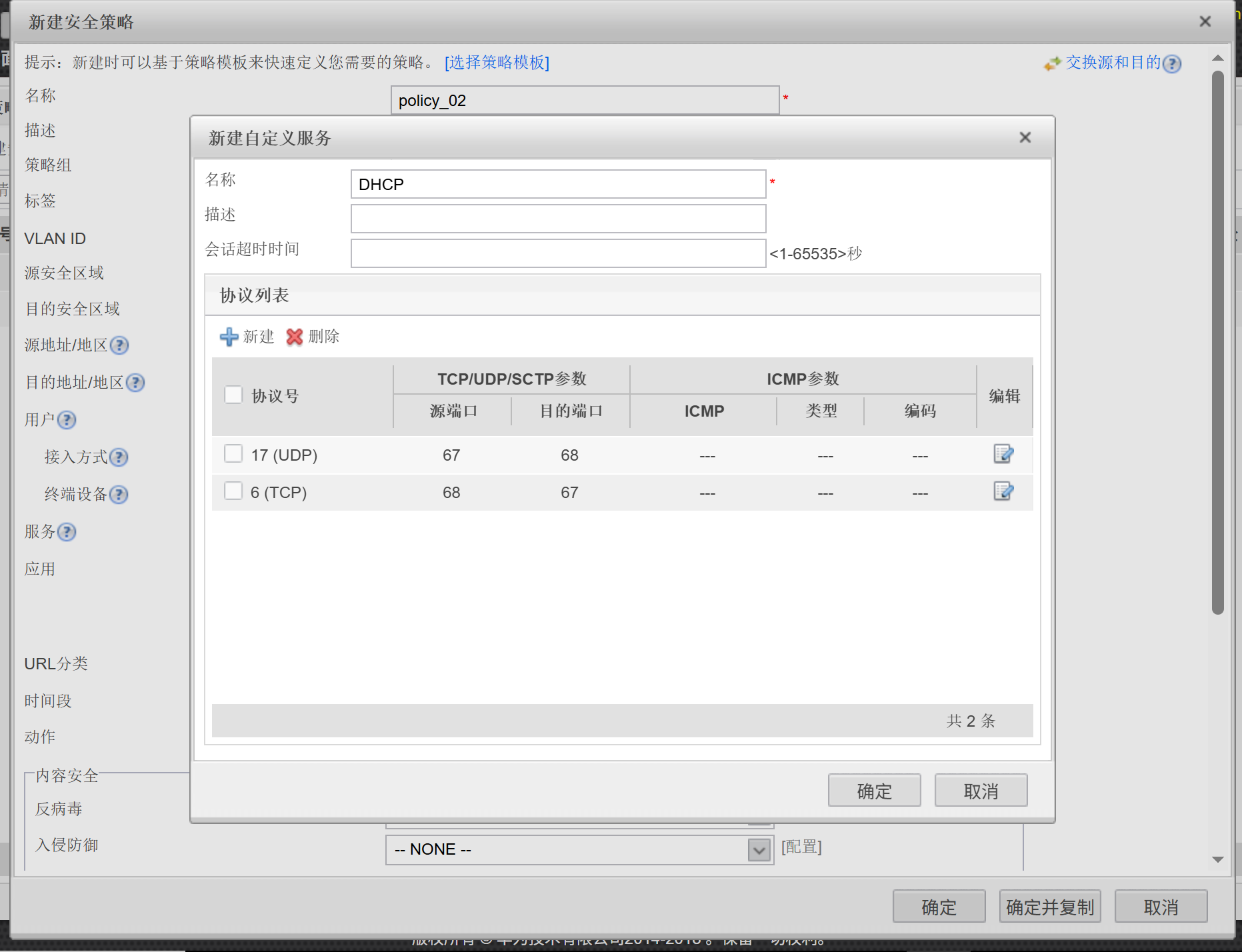This screenshot has width=1242, height=952.
Task: Click source port 67 in UDP row
Action: point(451,455)
